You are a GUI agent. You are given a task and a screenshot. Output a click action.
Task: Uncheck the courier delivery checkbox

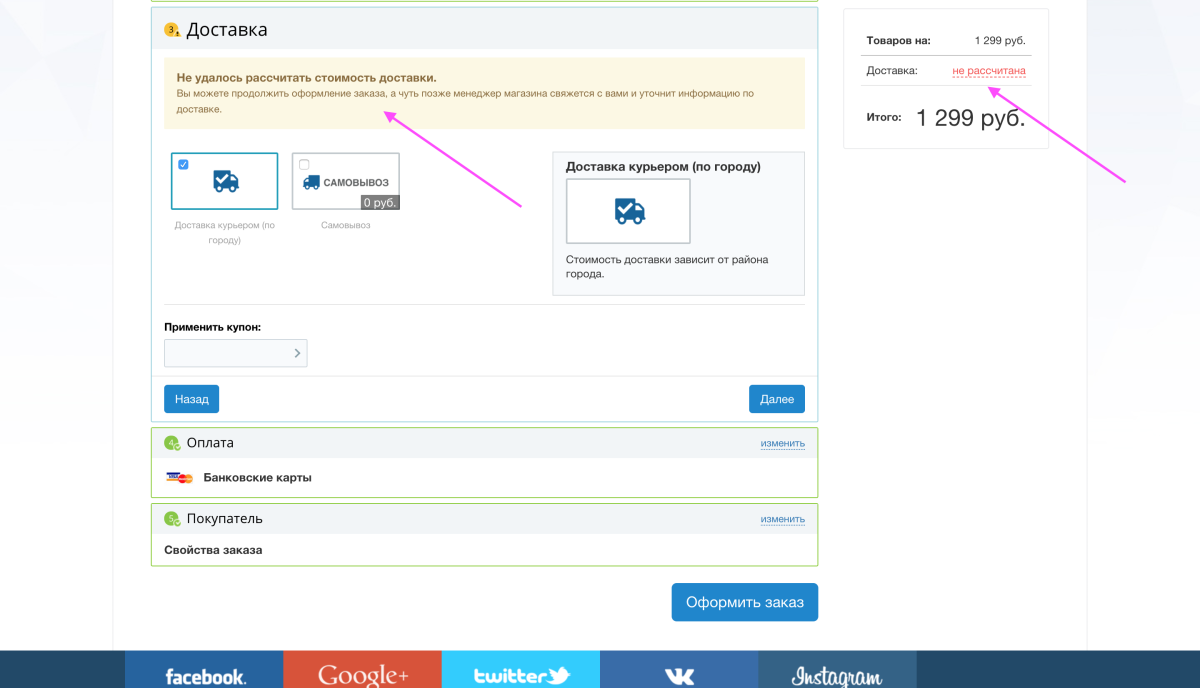tap(183, 165)
